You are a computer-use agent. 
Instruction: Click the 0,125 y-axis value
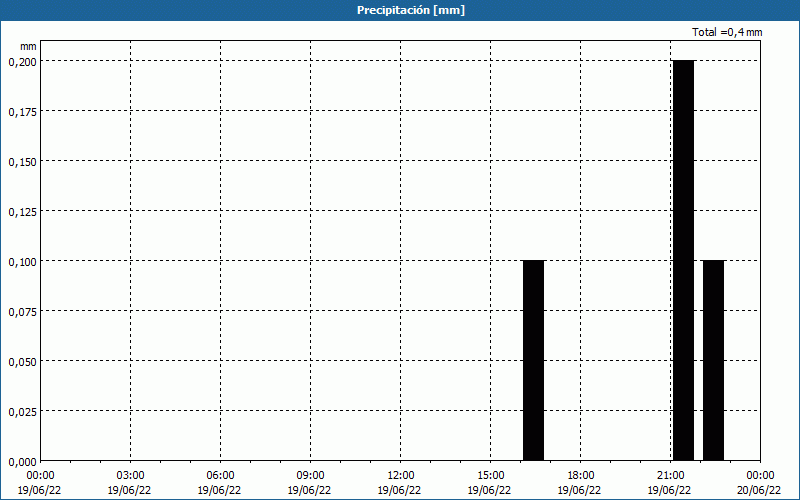(x=22, y=212)
